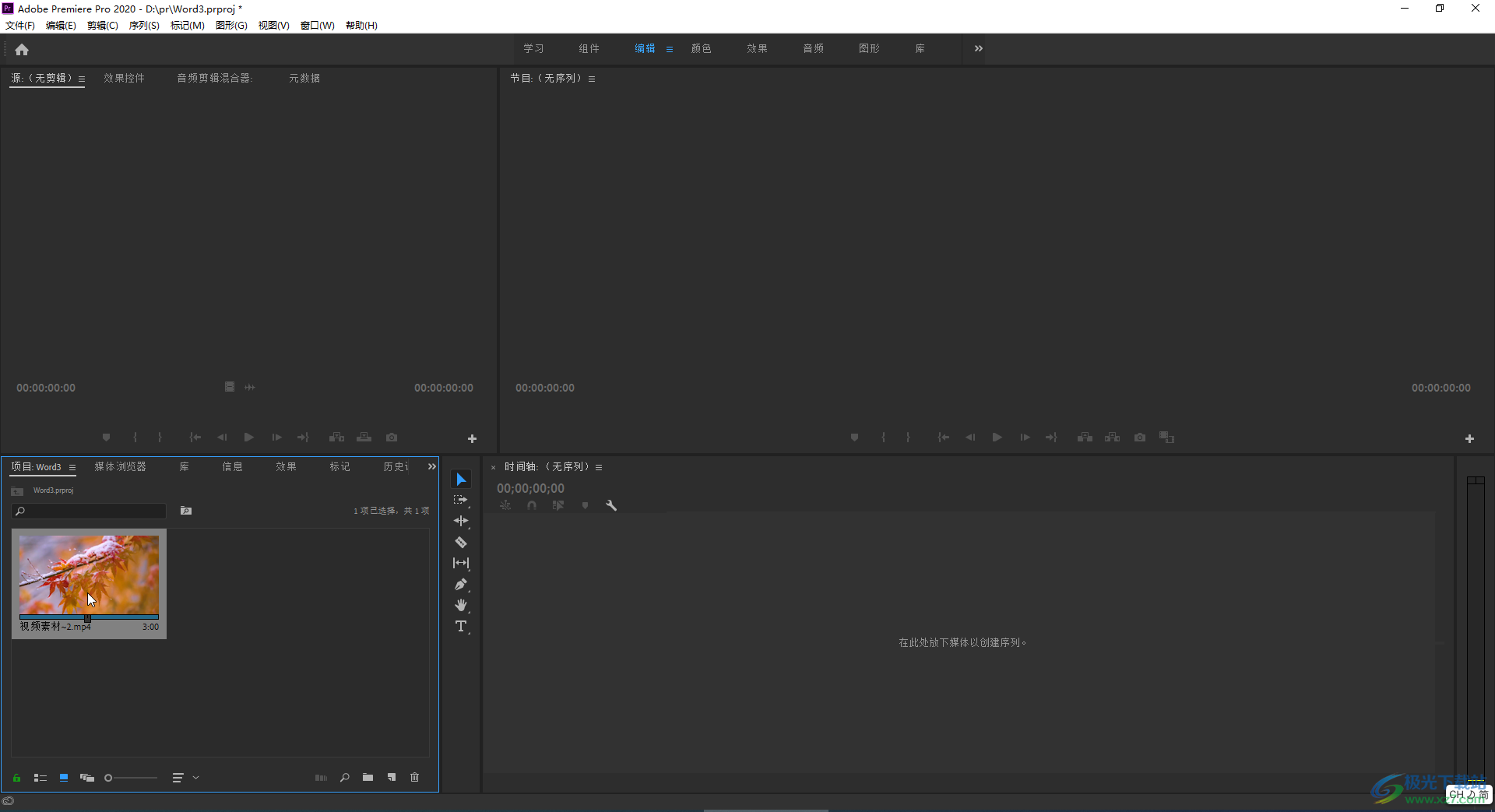1495x812 pixels.
Task: Click Insert button in Source monitor
Action: tap(336, 438)
